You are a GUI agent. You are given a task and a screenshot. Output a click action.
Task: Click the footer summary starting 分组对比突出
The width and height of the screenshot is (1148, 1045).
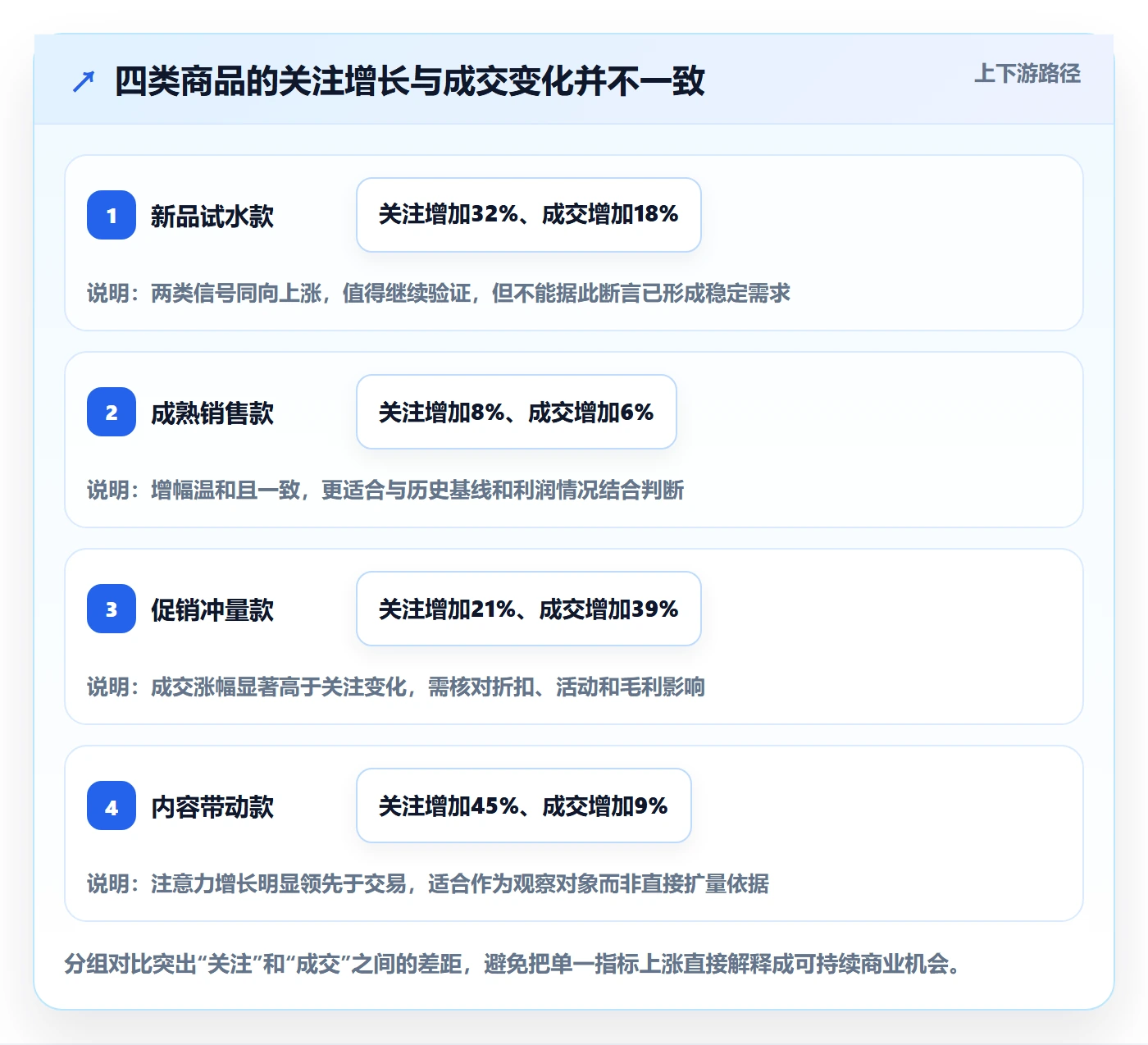(x=512, y=963)
